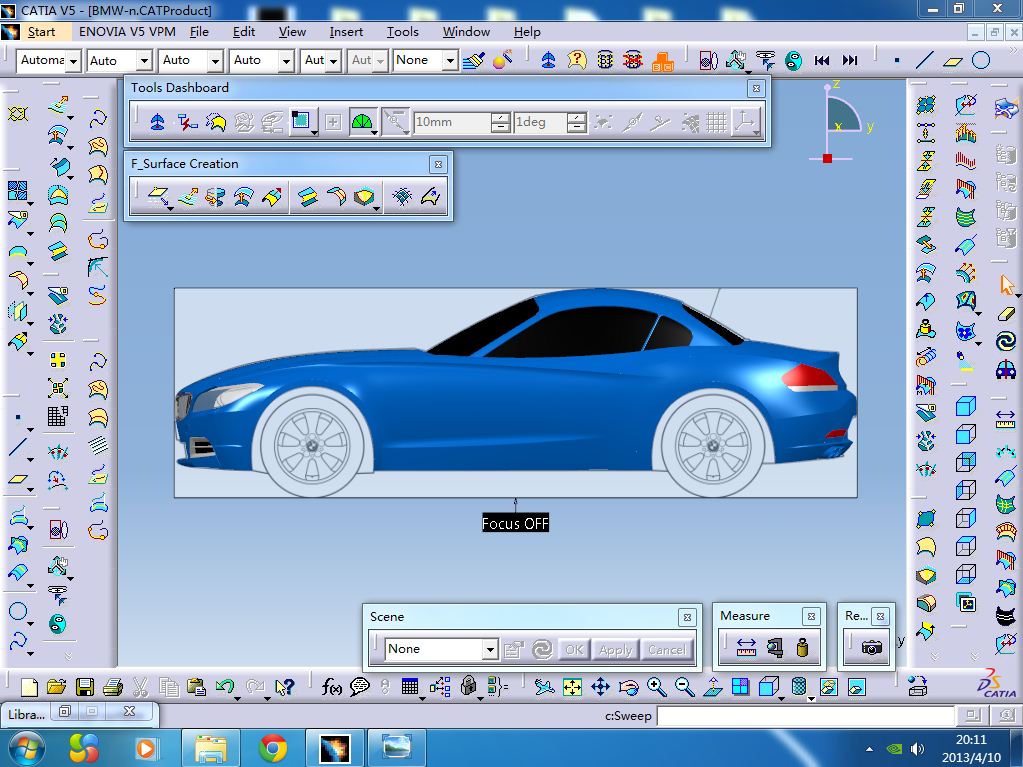The image size is (1023, 767).
Task: Click the Apply button in the Scene toolbar
Action: coord(615,650)
